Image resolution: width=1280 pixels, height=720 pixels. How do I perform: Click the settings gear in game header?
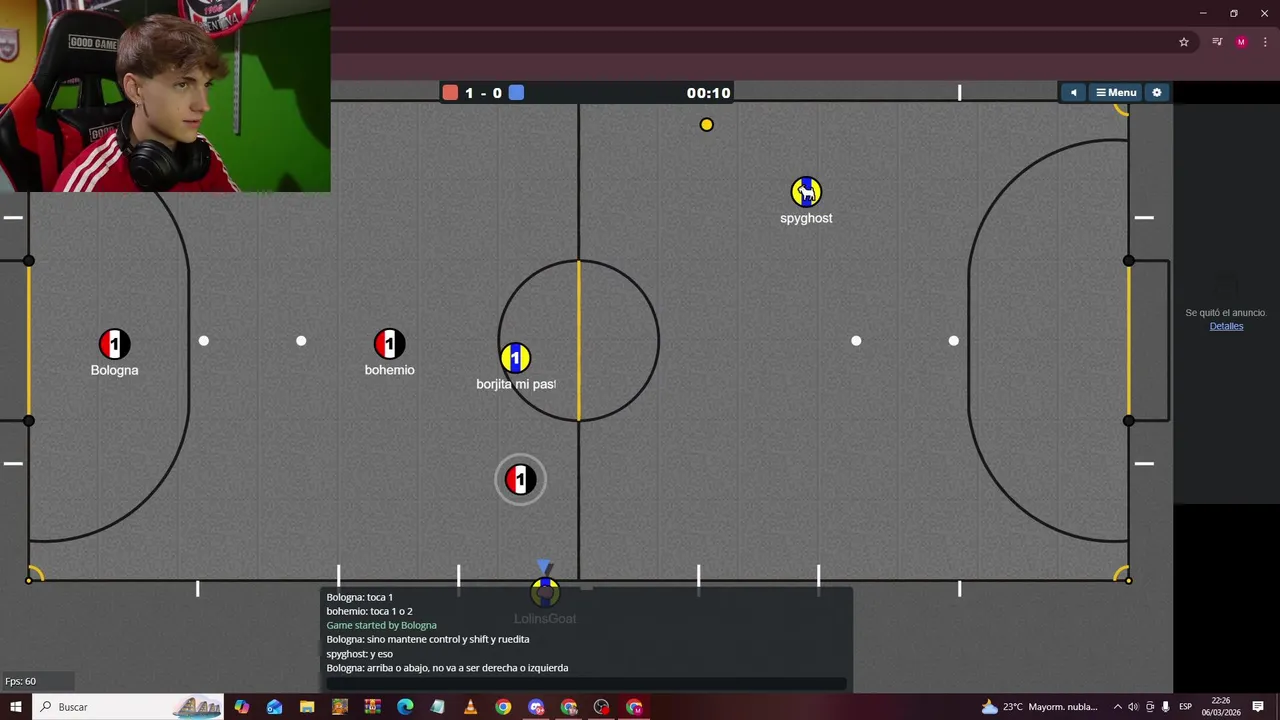(x=1157, y=93)
